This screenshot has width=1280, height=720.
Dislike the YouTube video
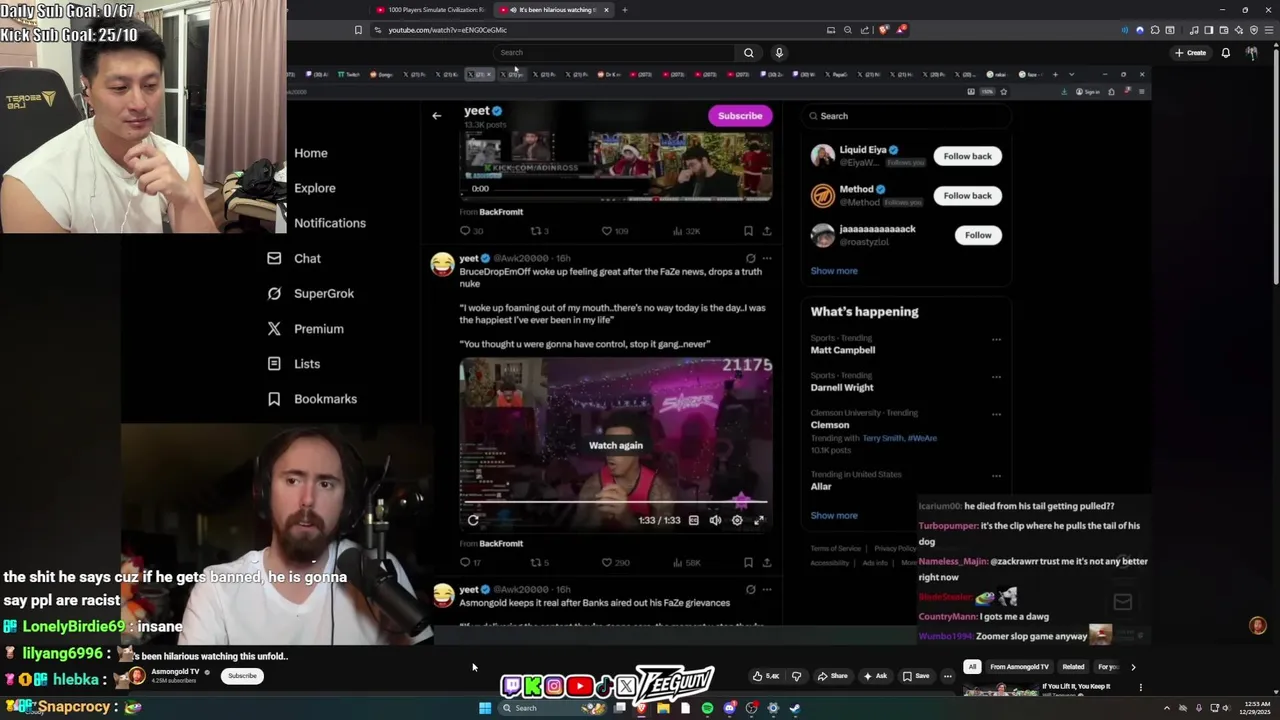pyautogui.click(x=796, y=676)
